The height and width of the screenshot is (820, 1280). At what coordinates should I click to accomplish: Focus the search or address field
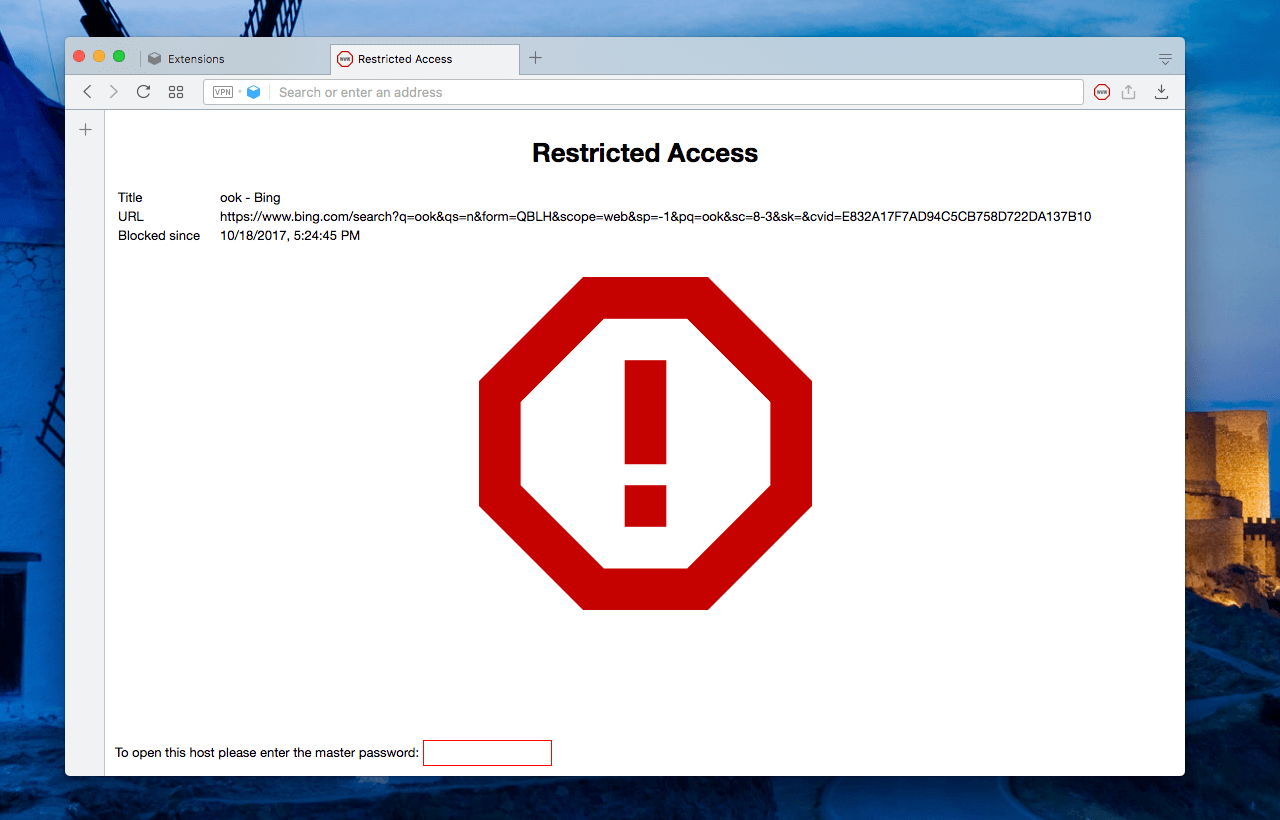coord(670,92)
